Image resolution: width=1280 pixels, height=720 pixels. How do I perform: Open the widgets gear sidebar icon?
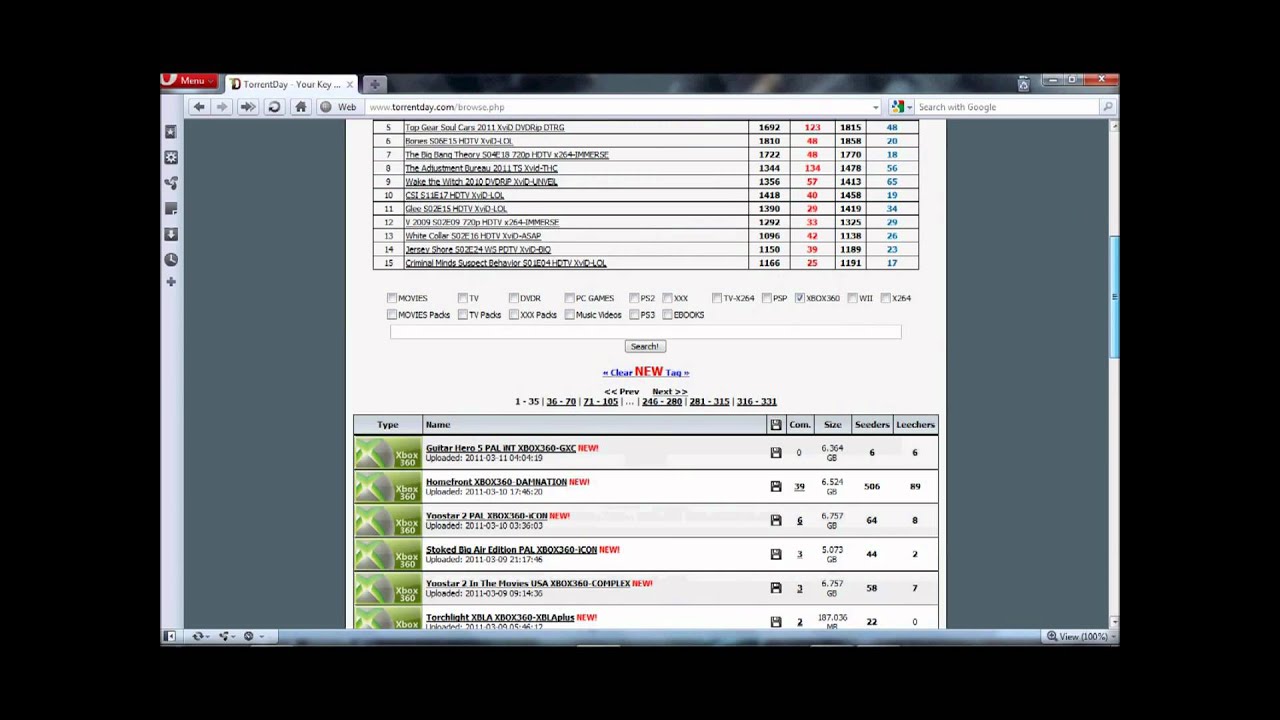click(x=171, y=157)
